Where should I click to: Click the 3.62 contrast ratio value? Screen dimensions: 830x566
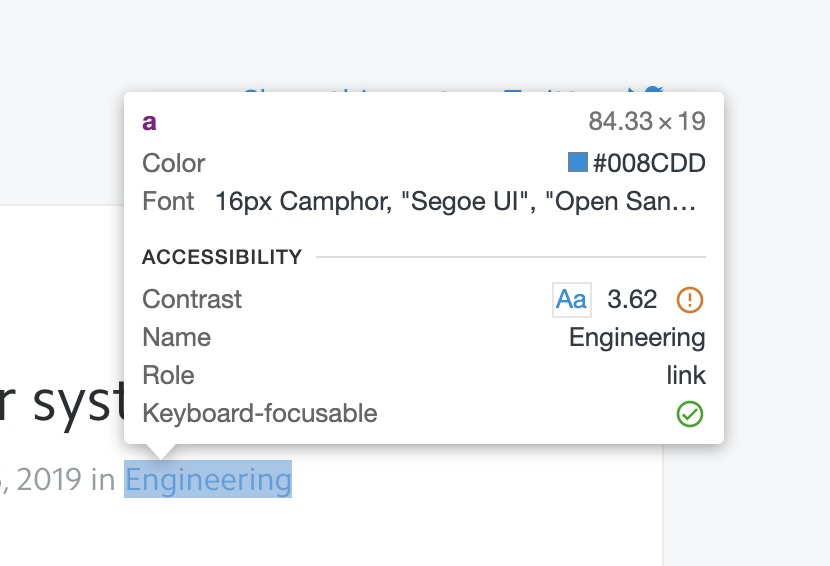pos(632,299)
